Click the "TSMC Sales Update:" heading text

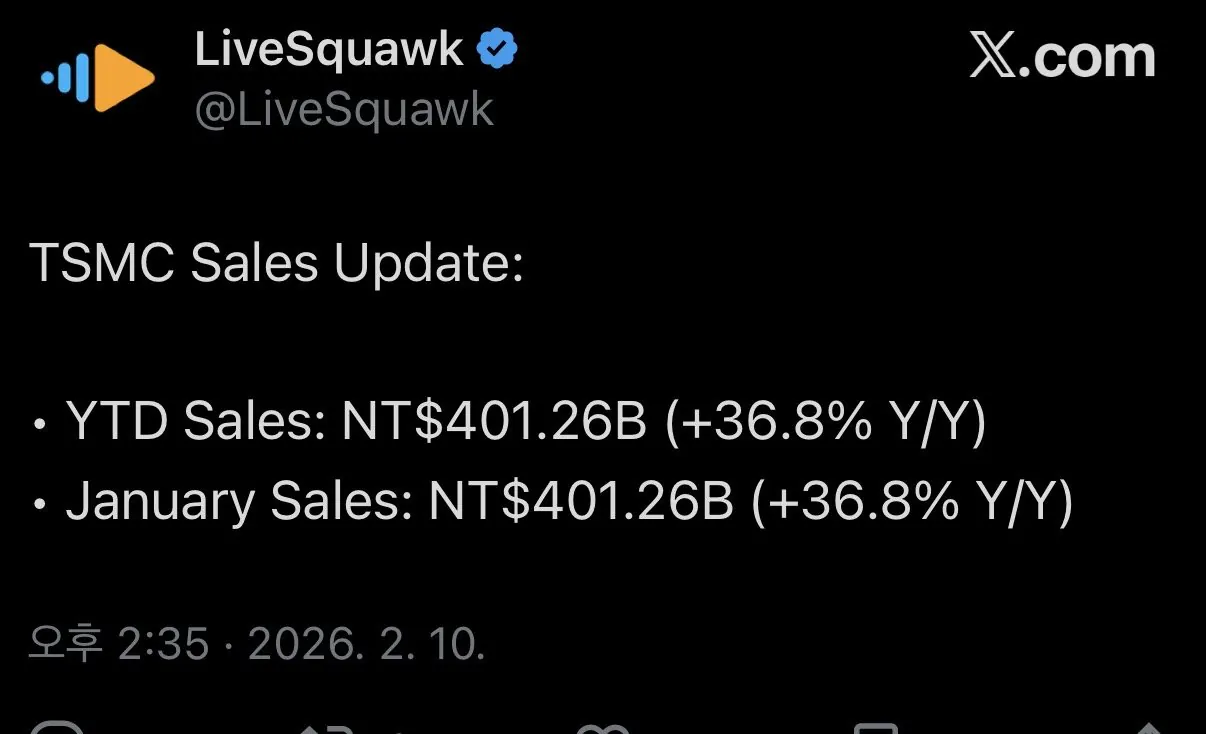tap(277, 264)
